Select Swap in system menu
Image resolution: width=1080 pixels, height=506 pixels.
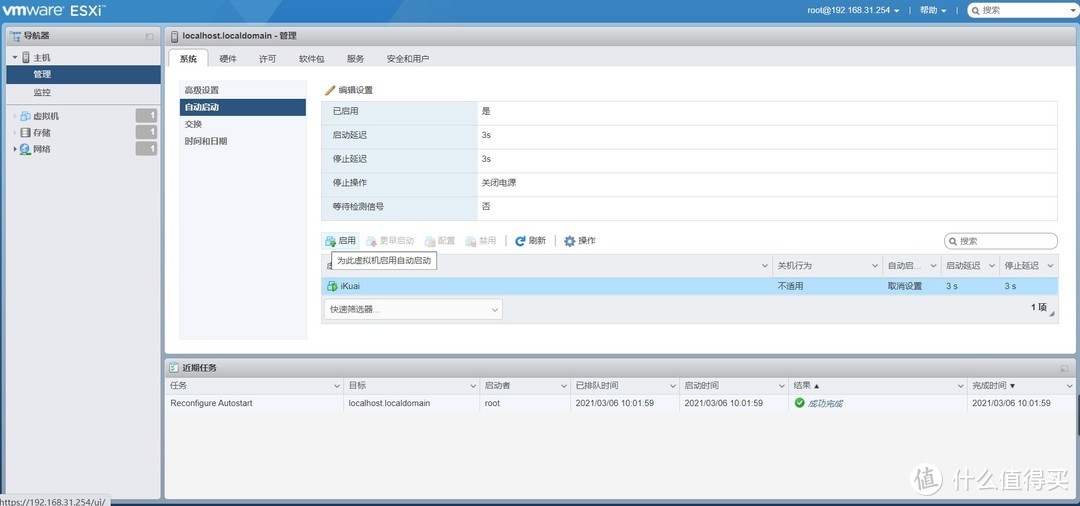coord(242,124)
